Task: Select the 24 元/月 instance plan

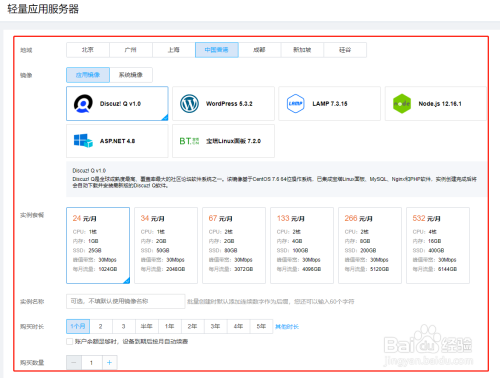Action: [x=98, y=245]
